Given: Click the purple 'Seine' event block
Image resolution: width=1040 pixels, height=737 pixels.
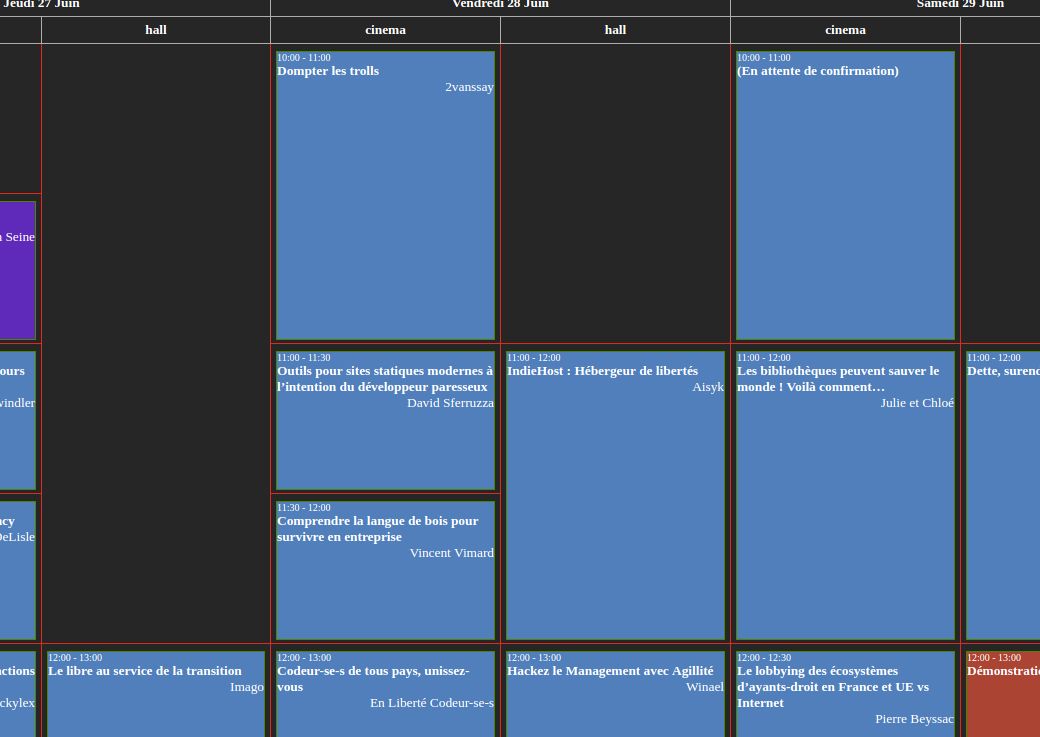Looking at the screenshot, I should 18,270.
